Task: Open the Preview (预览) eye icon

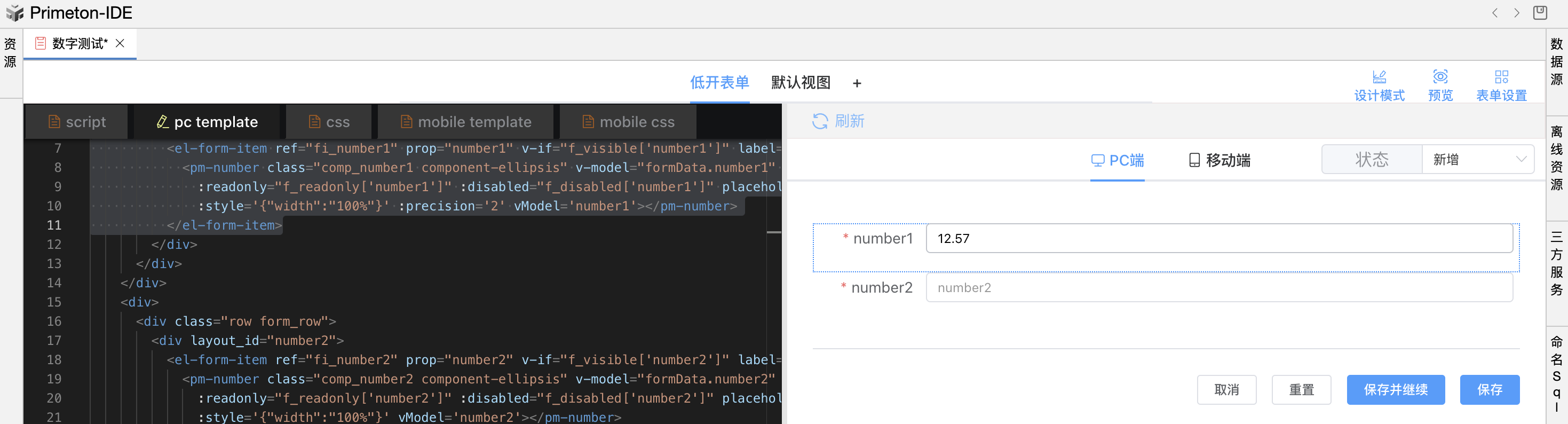Action: (x=1440, y=77)
